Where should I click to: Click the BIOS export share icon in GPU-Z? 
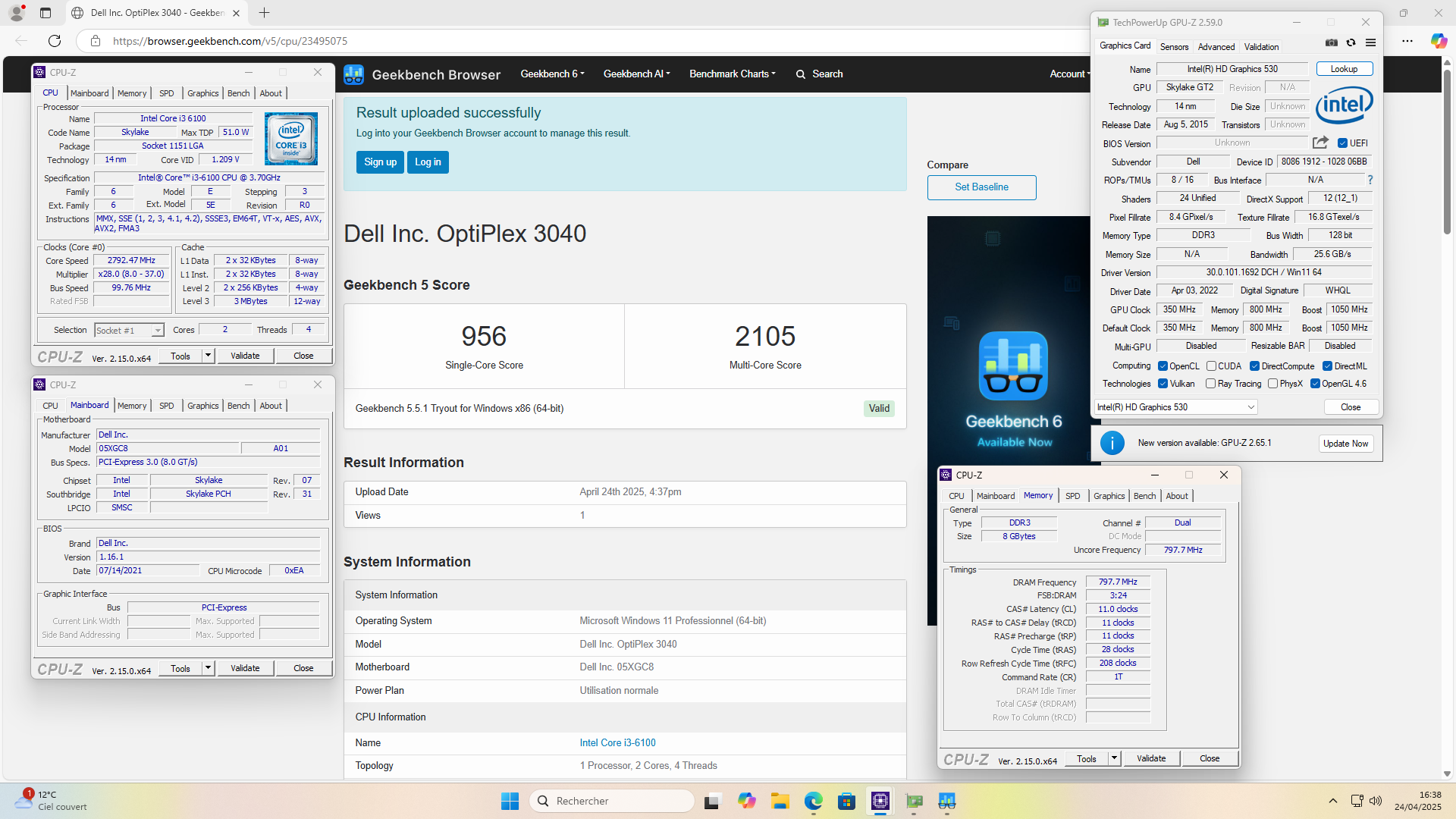coord(1320,143)
